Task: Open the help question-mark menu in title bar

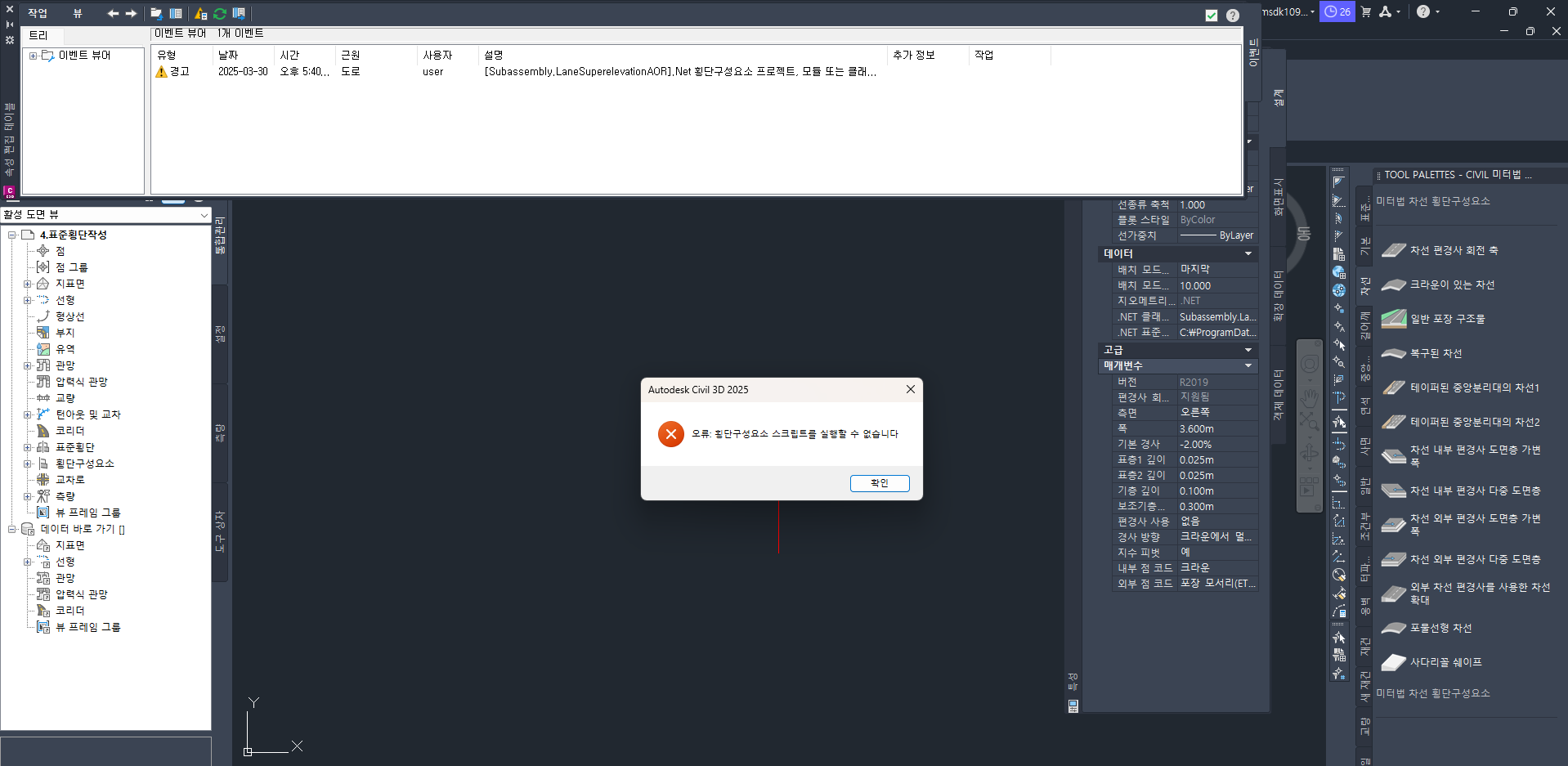Action: [1428, 11]
